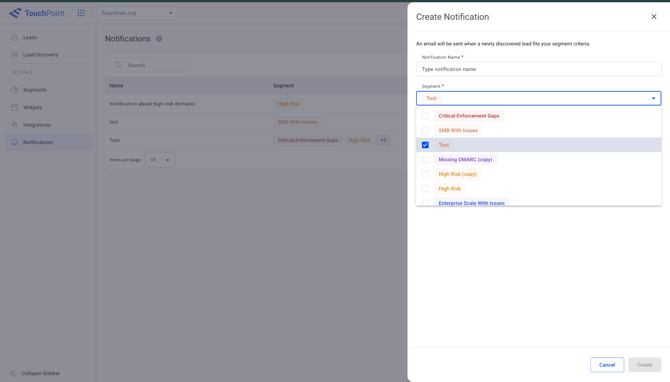The height and width of the screenshot is (382, 670).
Task: Click the selected Test chip in Segment field
Action: pyautogui.click(x=431, y=98)
